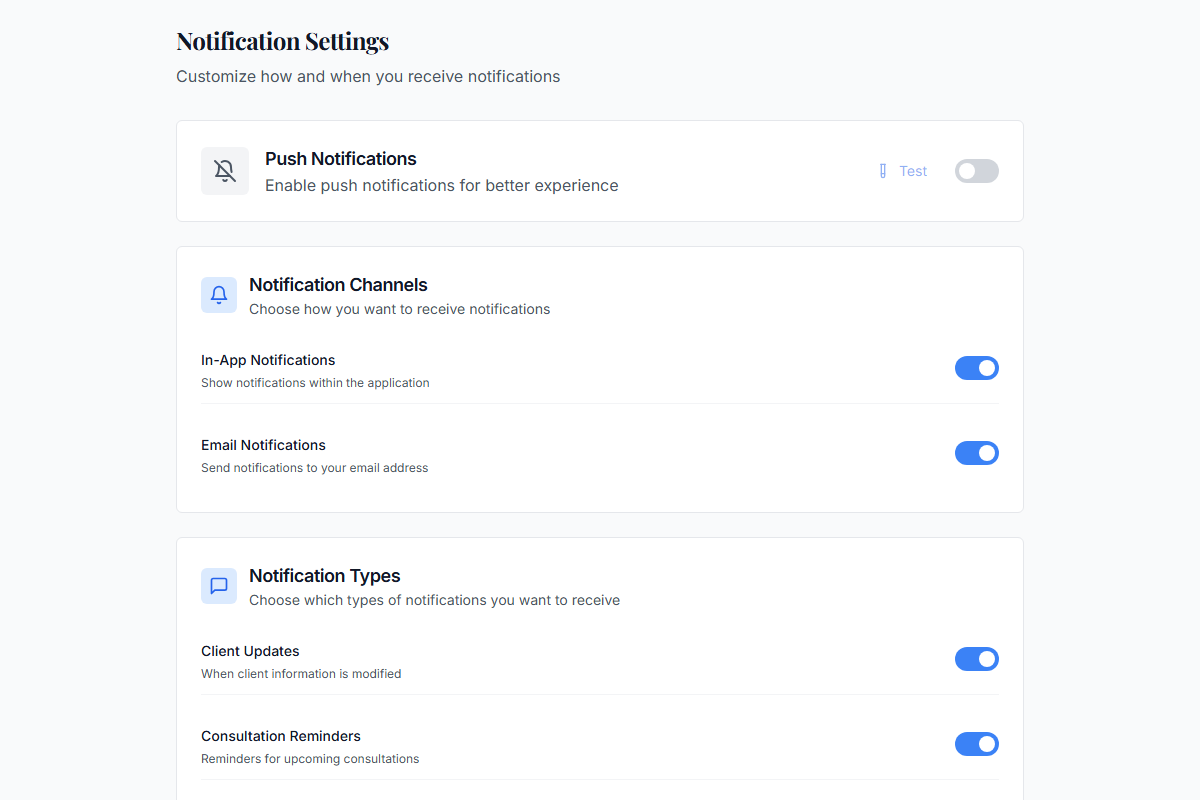Select the Consultation Reminders label
The image size is (1200, 800).
[x=281, y=736]
